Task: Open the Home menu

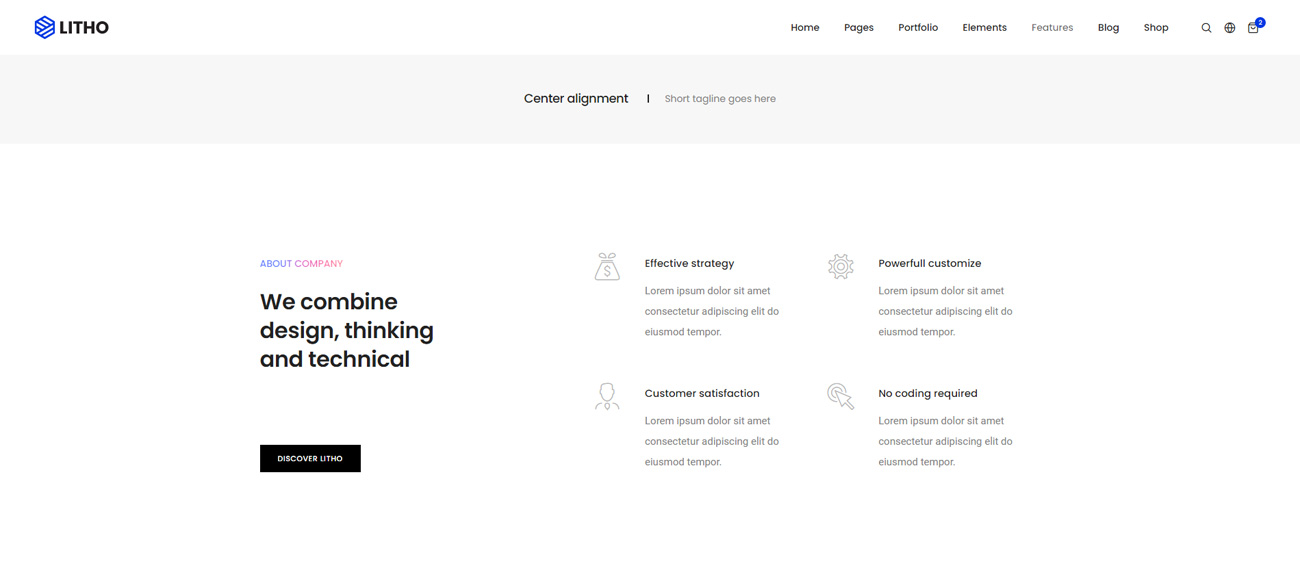Action: 805,28
